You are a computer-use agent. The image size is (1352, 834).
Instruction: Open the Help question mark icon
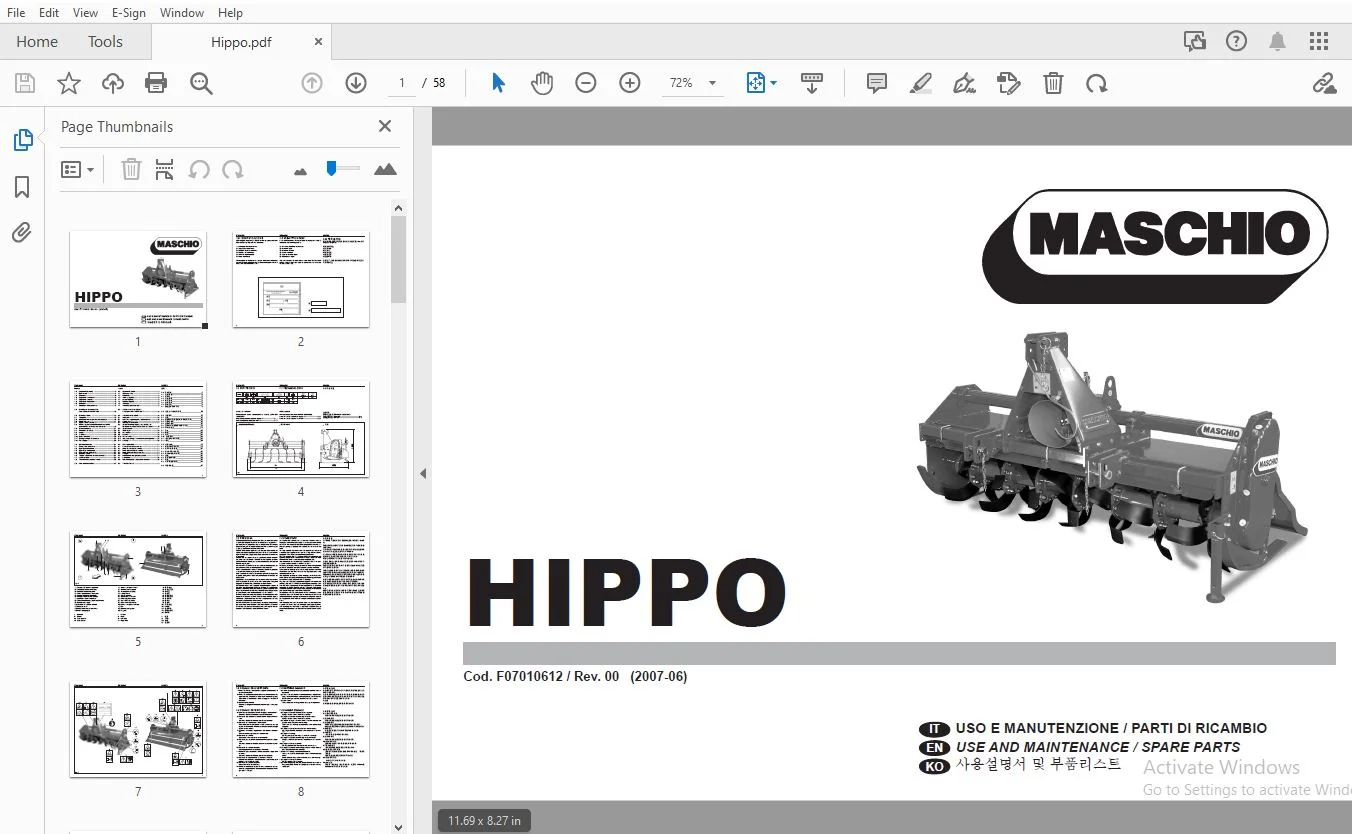(x=1237, y=41)
